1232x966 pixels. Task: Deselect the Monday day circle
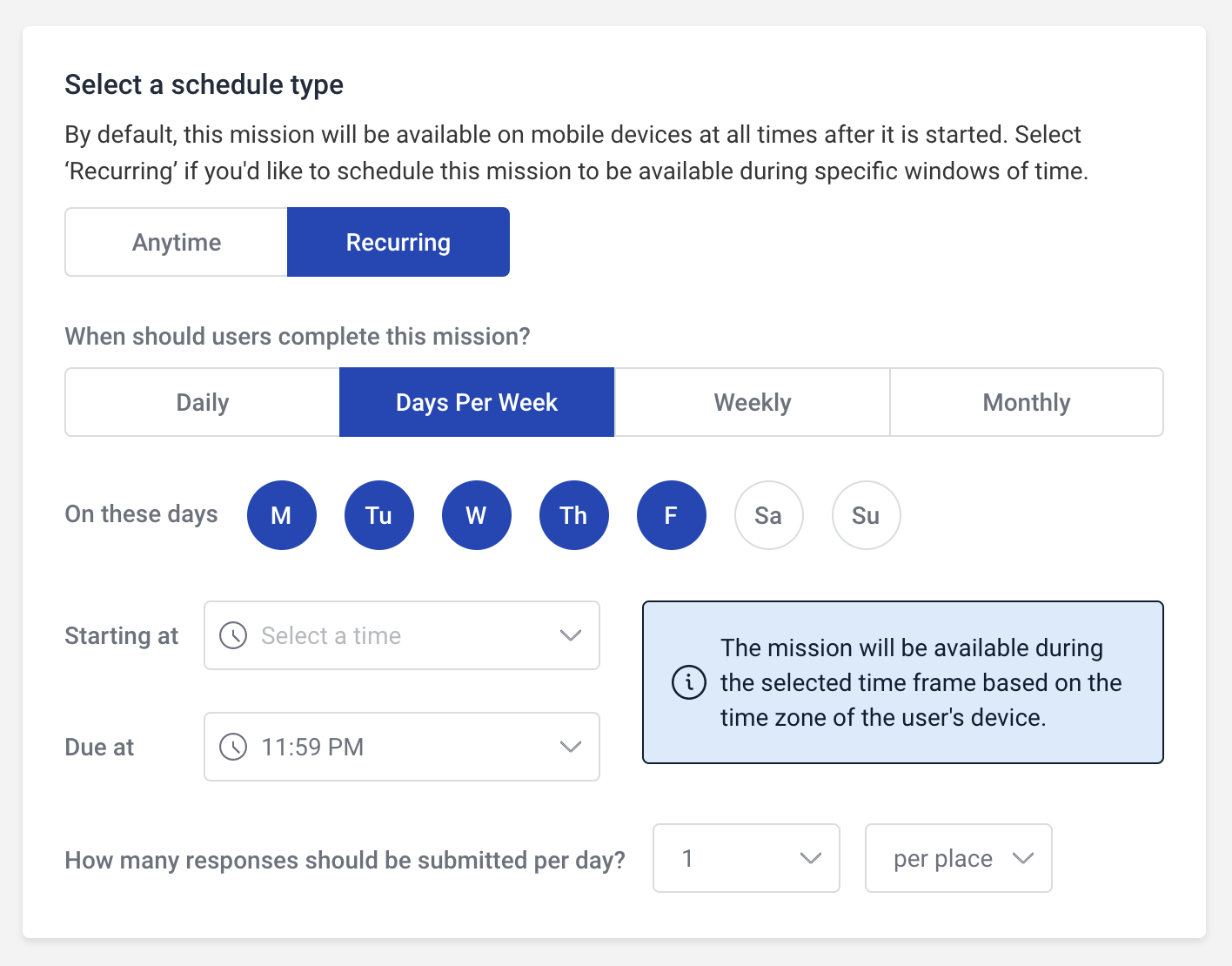[x=281, y=515]
